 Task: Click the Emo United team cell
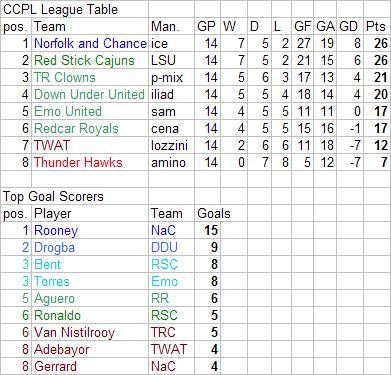90,111
